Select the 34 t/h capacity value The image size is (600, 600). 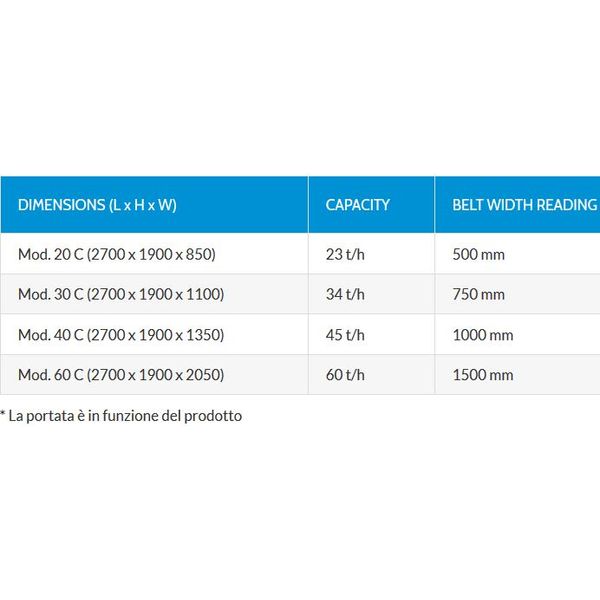pos(345,294)
